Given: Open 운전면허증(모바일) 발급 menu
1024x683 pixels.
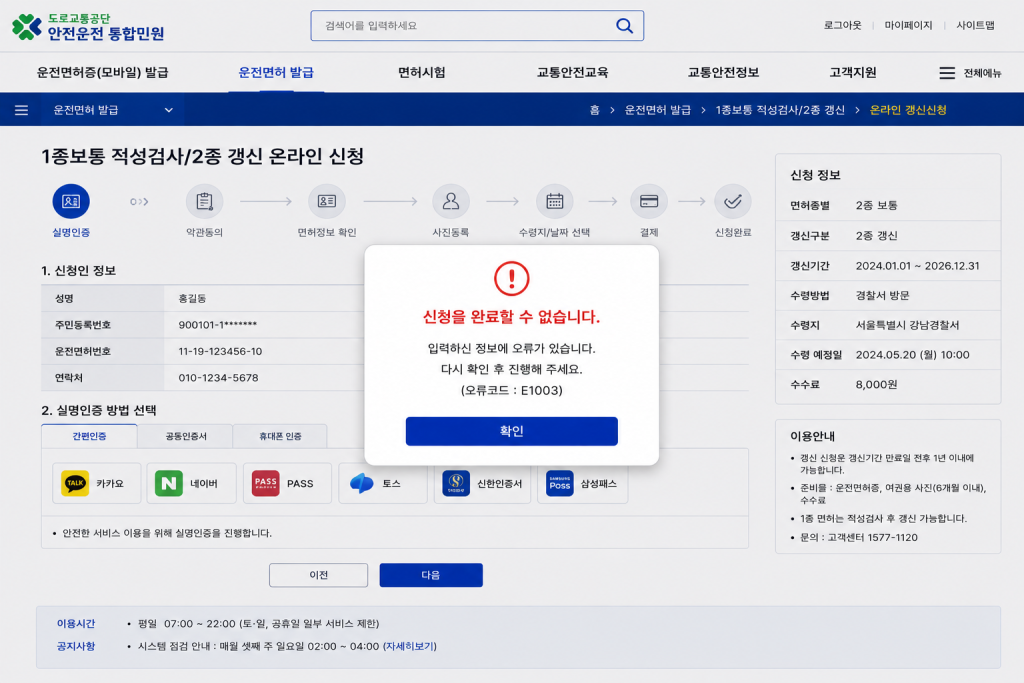Looking at the screenshot, I should [103, 72].
